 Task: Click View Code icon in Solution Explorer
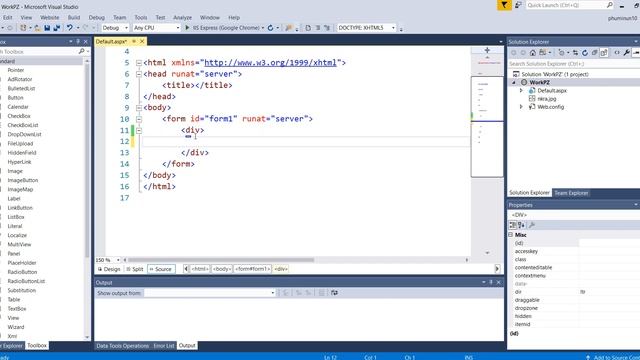[617, 53]
